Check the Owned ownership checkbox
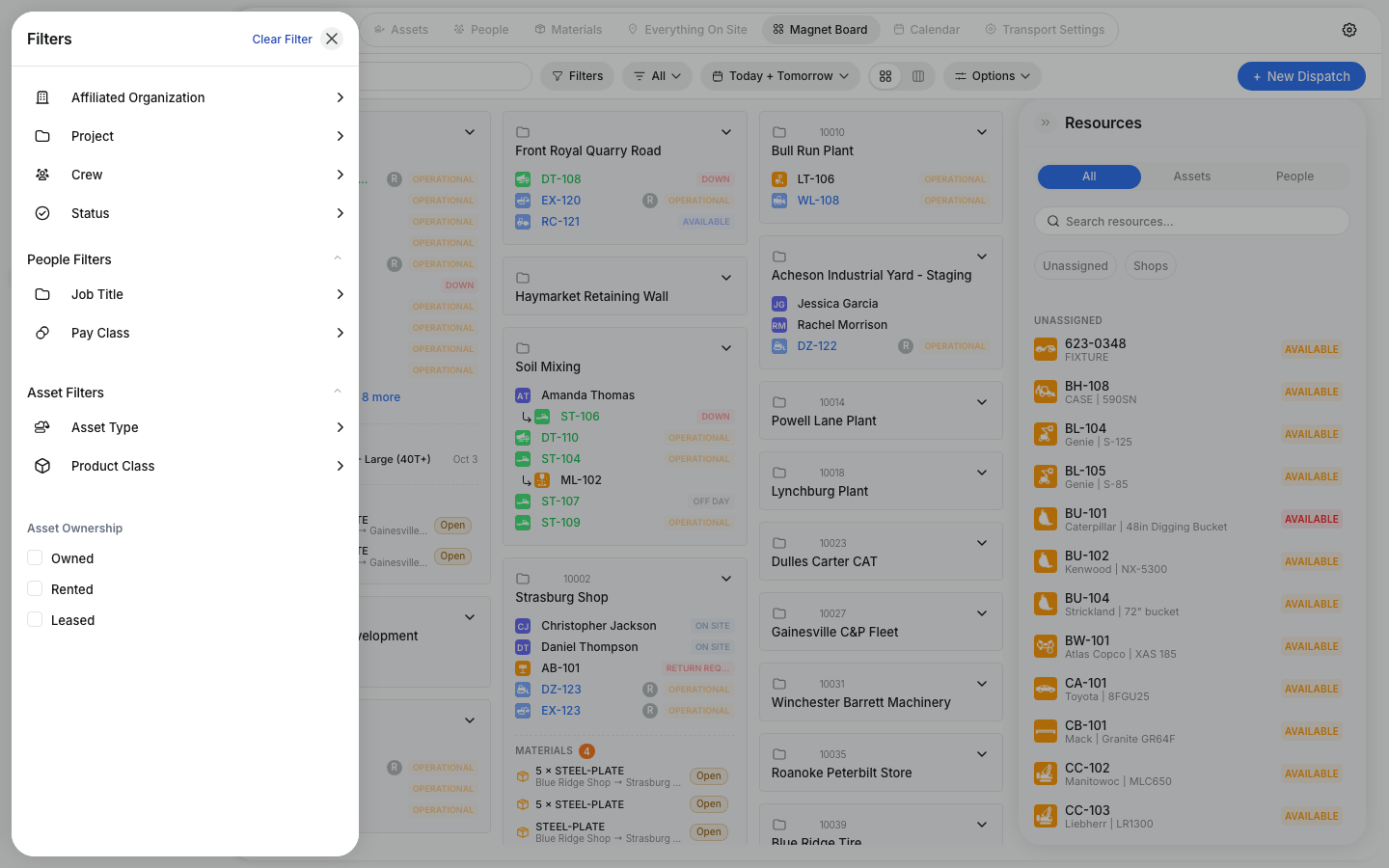Image resolution: width=1389 pixels, height=868 pixels. [35, 557]
